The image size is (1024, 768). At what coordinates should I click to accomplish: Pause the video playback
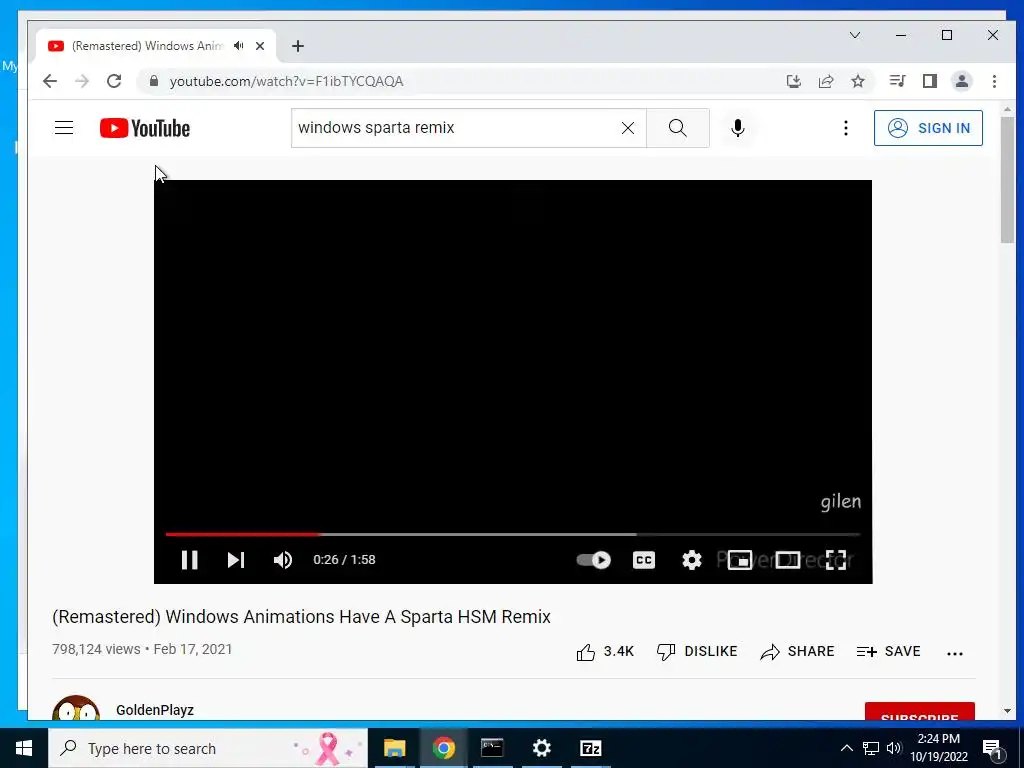(x=189, y=560)
